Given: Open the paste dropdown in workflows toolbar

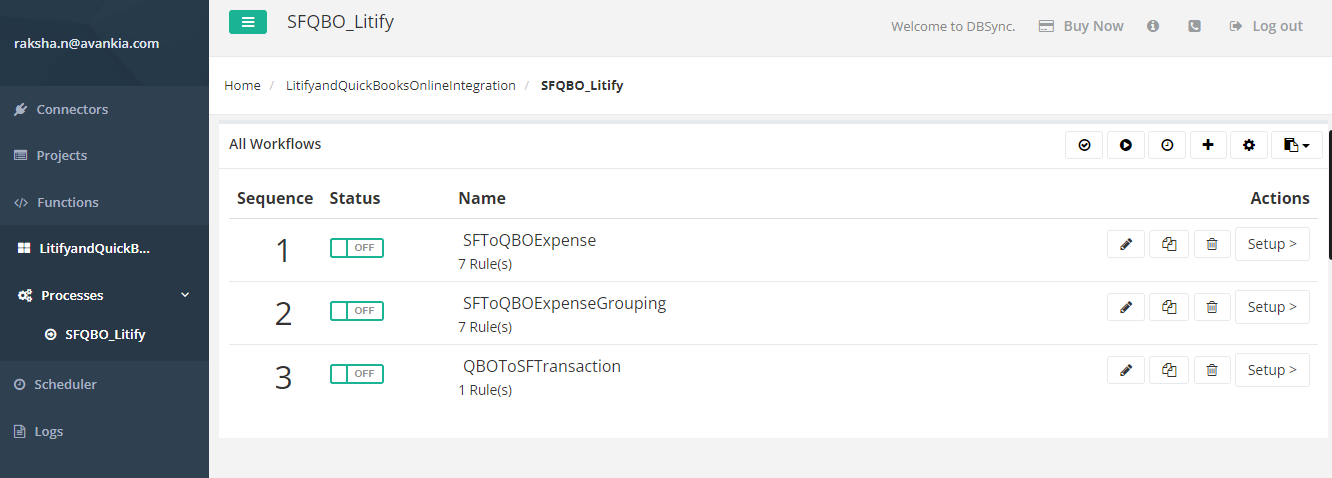Looking at the screenshot, I should tap(1296, 145).
